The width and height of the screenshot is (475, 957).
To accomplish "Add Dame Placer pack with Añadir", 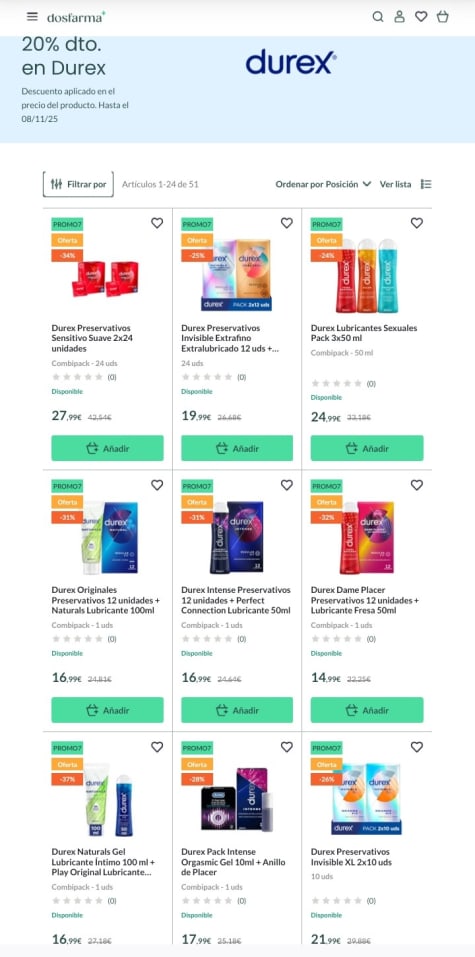I will click(x=367, y=710).
